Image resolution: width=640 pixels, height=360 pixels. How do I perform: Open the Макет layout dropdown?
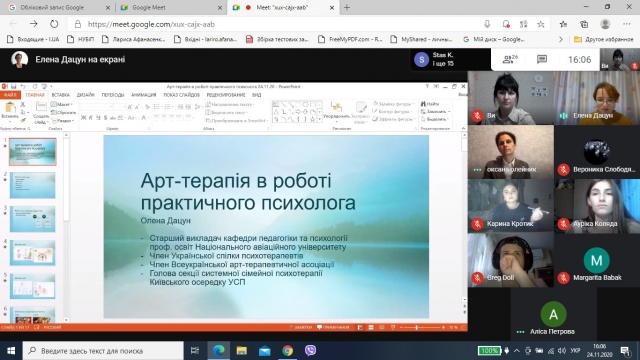click(62, 104)
